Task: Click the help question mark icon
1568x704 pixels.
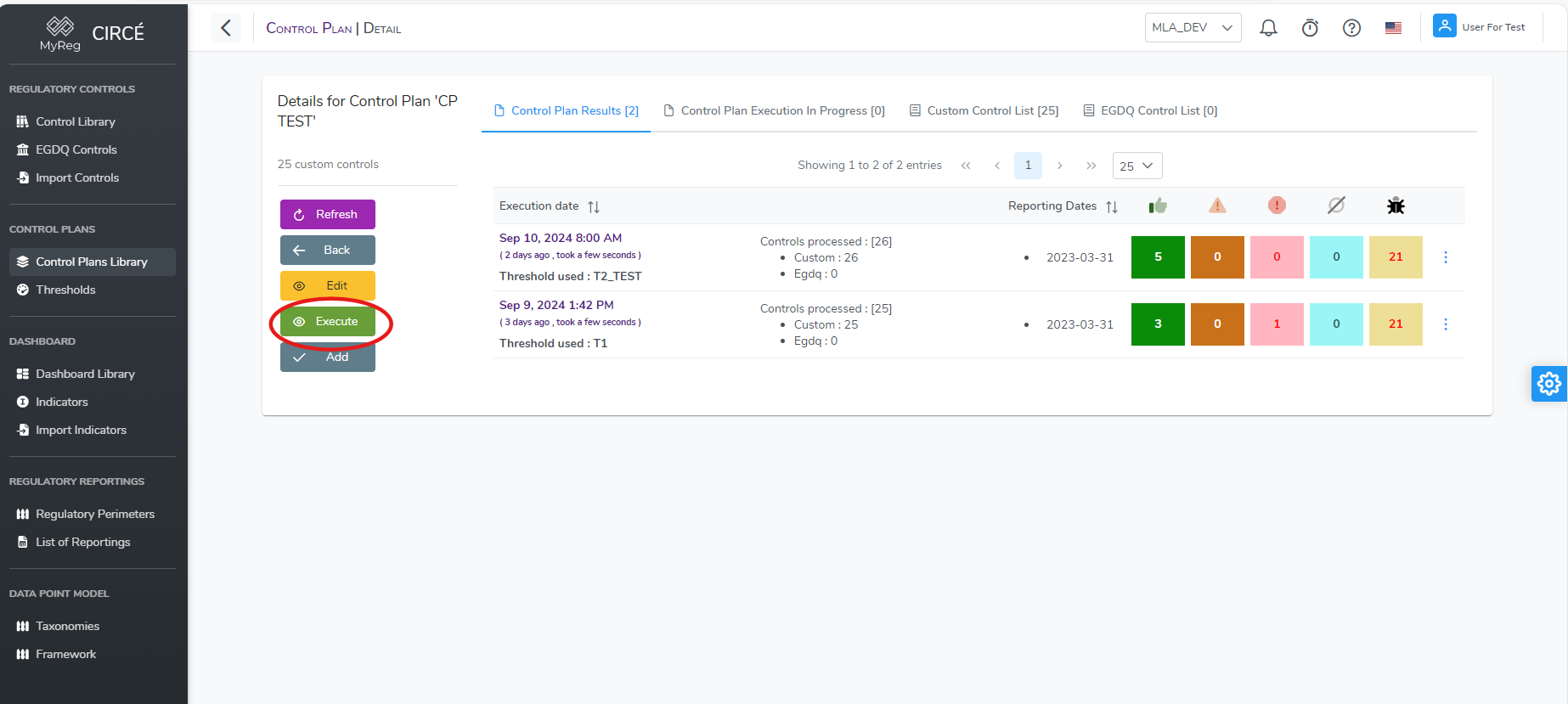Action: pyautogui.click(x=1351, y=28)
